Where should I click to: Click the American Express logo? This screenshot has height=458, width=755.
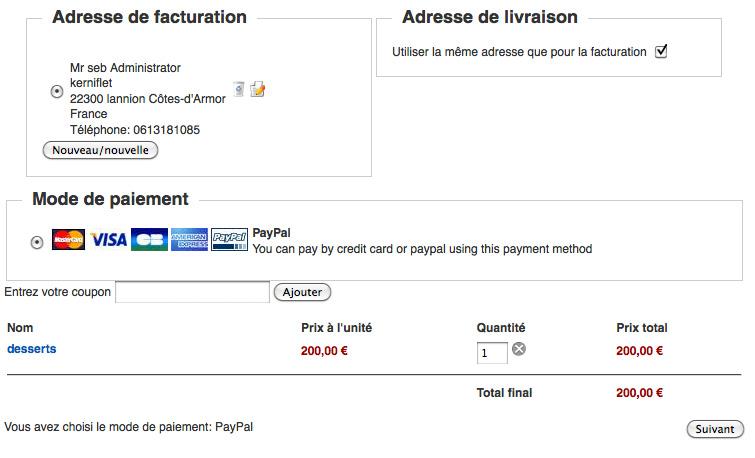point(189,240)
